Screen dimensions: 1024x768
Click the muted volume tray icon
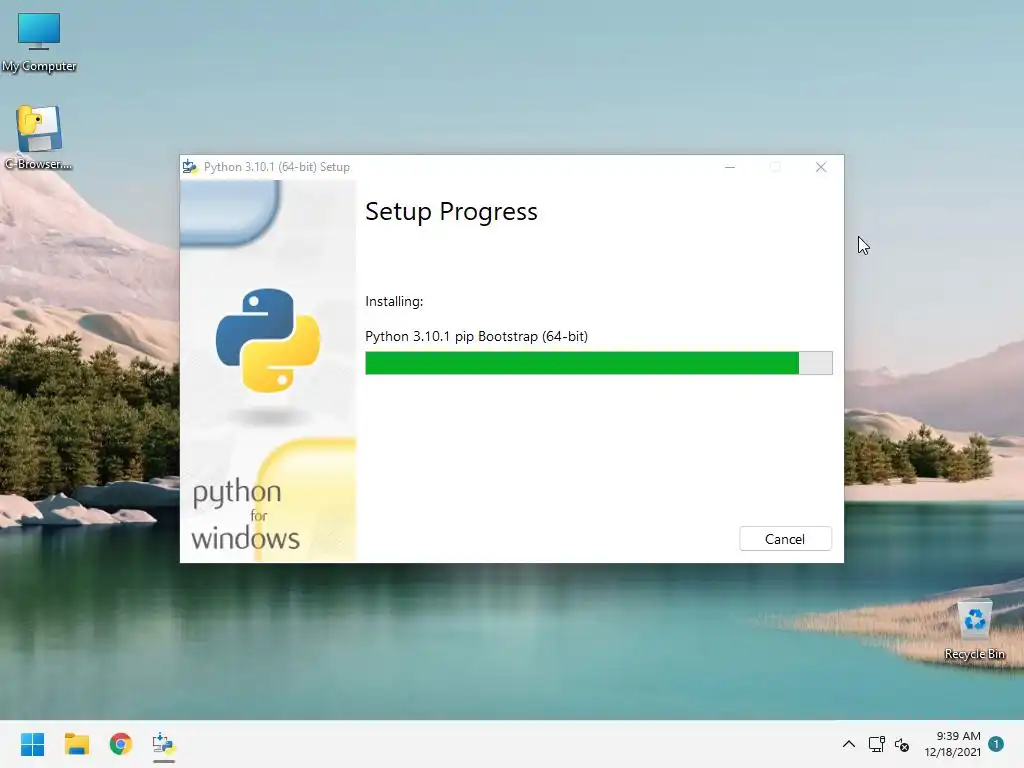pyautogui.click(x=902, y=744)
